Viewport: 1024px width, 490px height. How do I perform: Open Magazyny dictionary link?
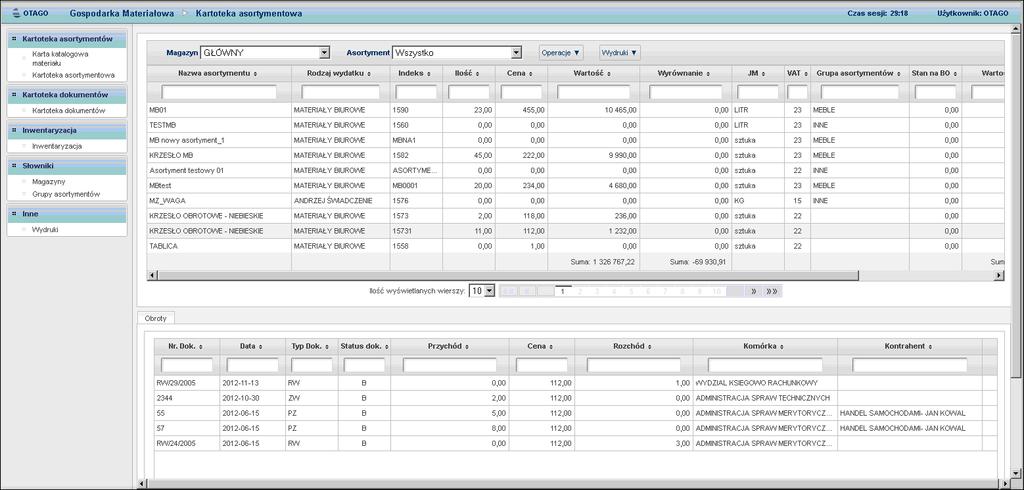(x=48, y=182)
